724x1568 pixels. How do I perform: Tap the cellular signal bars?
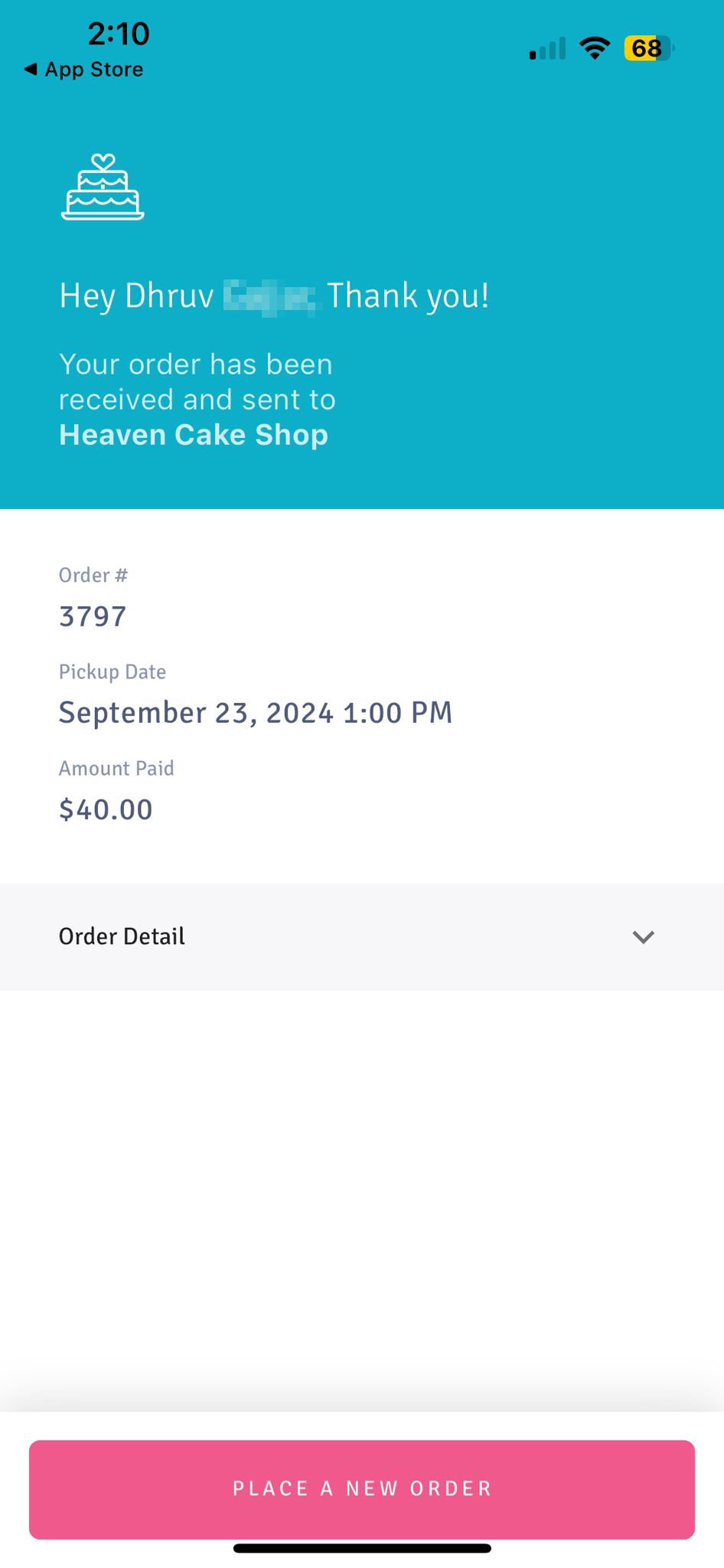tap(548, 48)
